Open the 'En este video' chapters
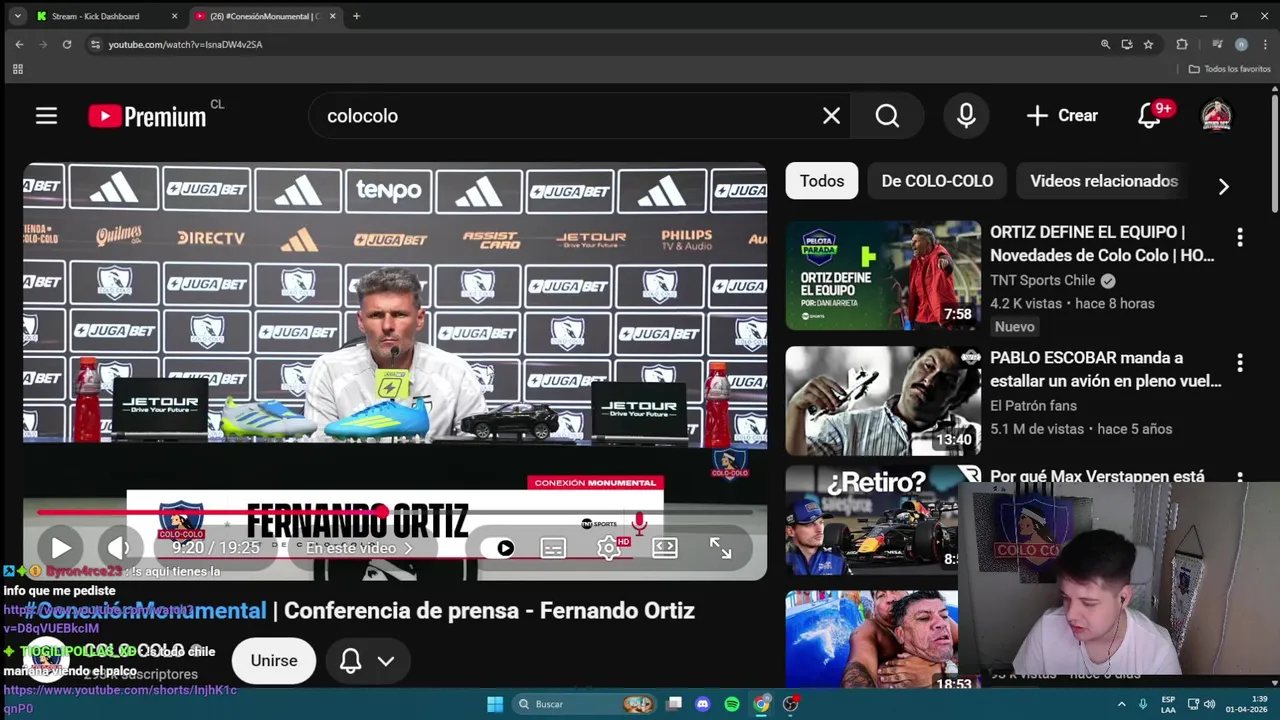Screen dimensions: 1280x720 point(359,548)
